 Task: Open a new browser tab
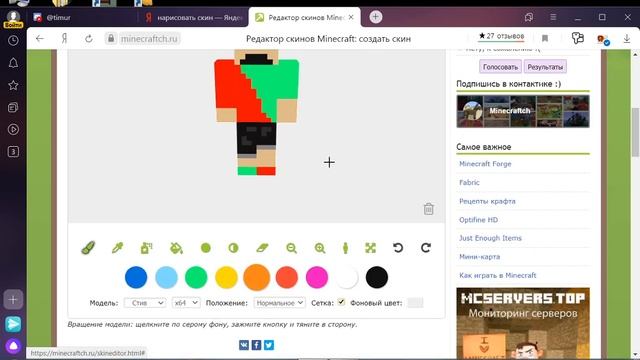coord(376,17)
